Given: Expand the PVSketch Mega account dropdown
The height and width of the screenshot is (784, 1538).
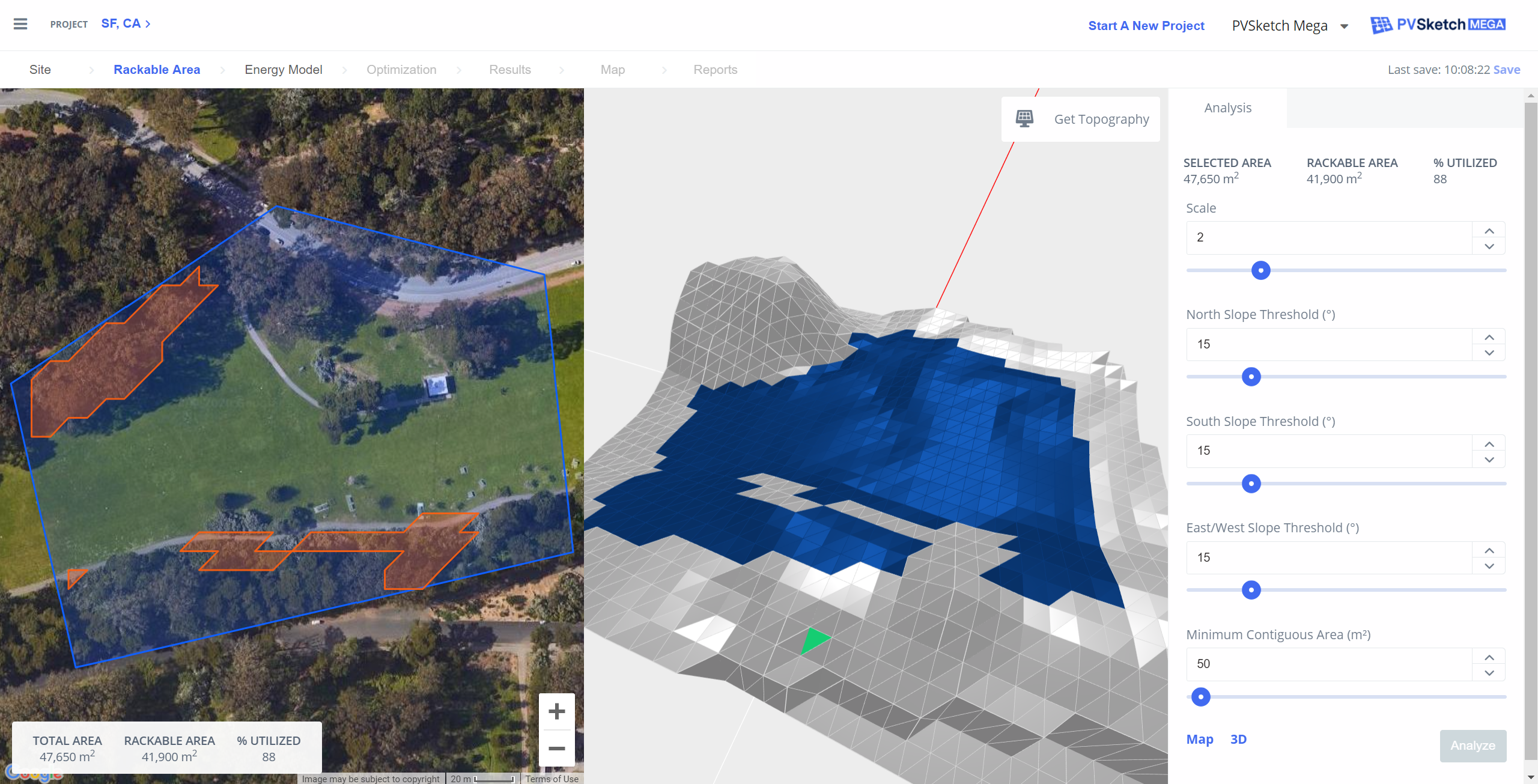Looking at the screenshot, I should point(1345,26).
